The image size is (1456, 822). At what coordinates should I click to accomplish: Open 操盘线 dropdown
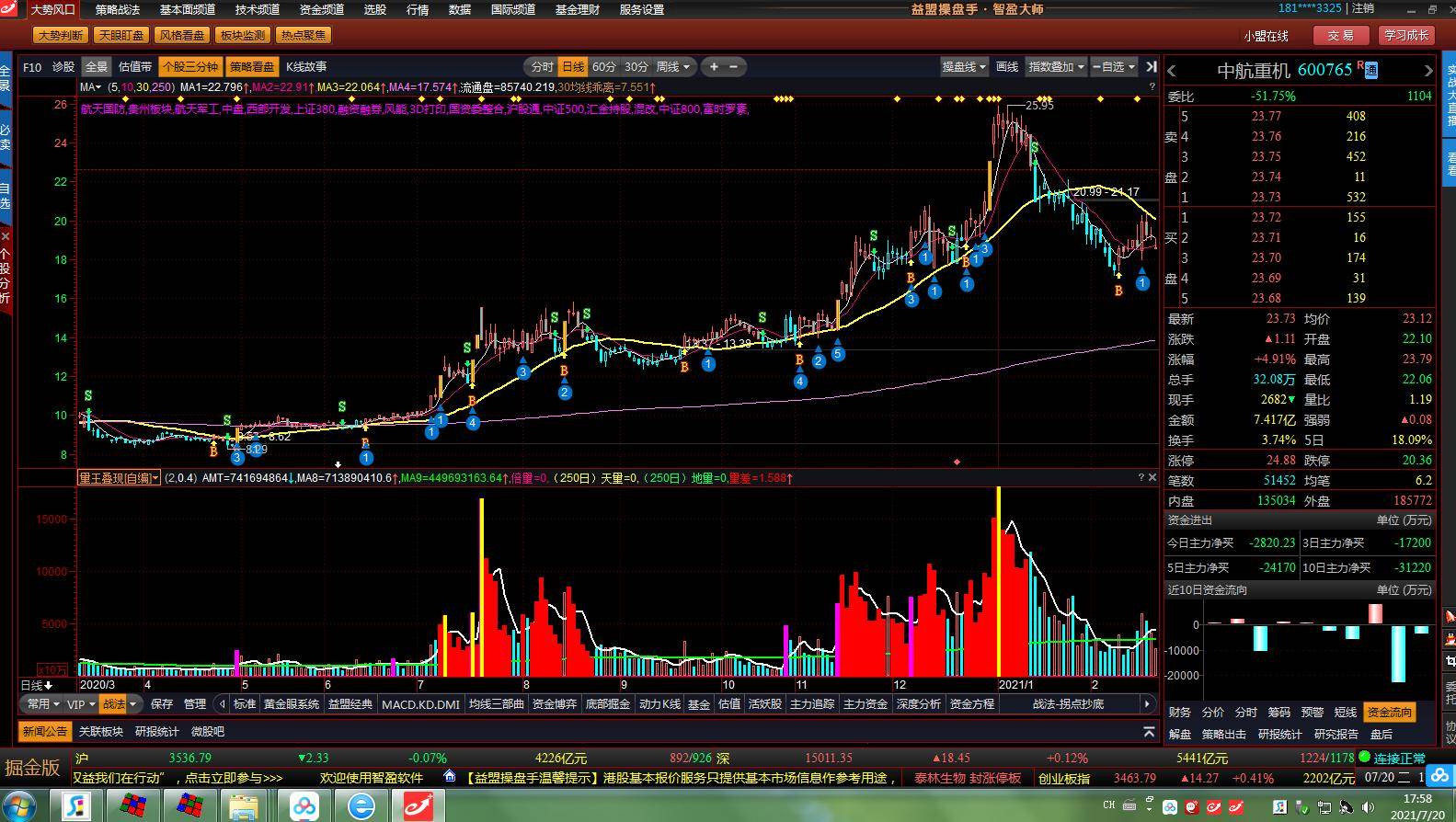click(x=964, y=66)
